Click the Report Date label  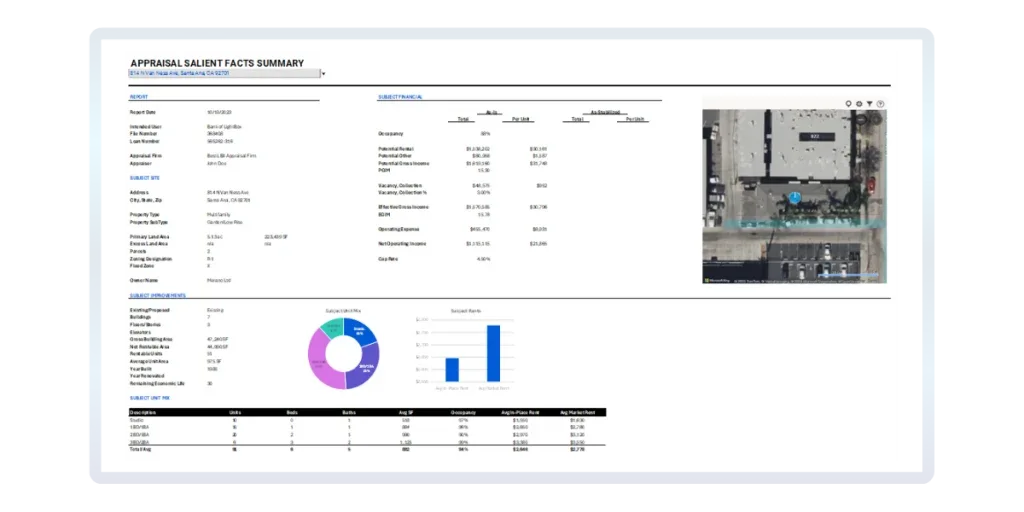pos(144,112)
